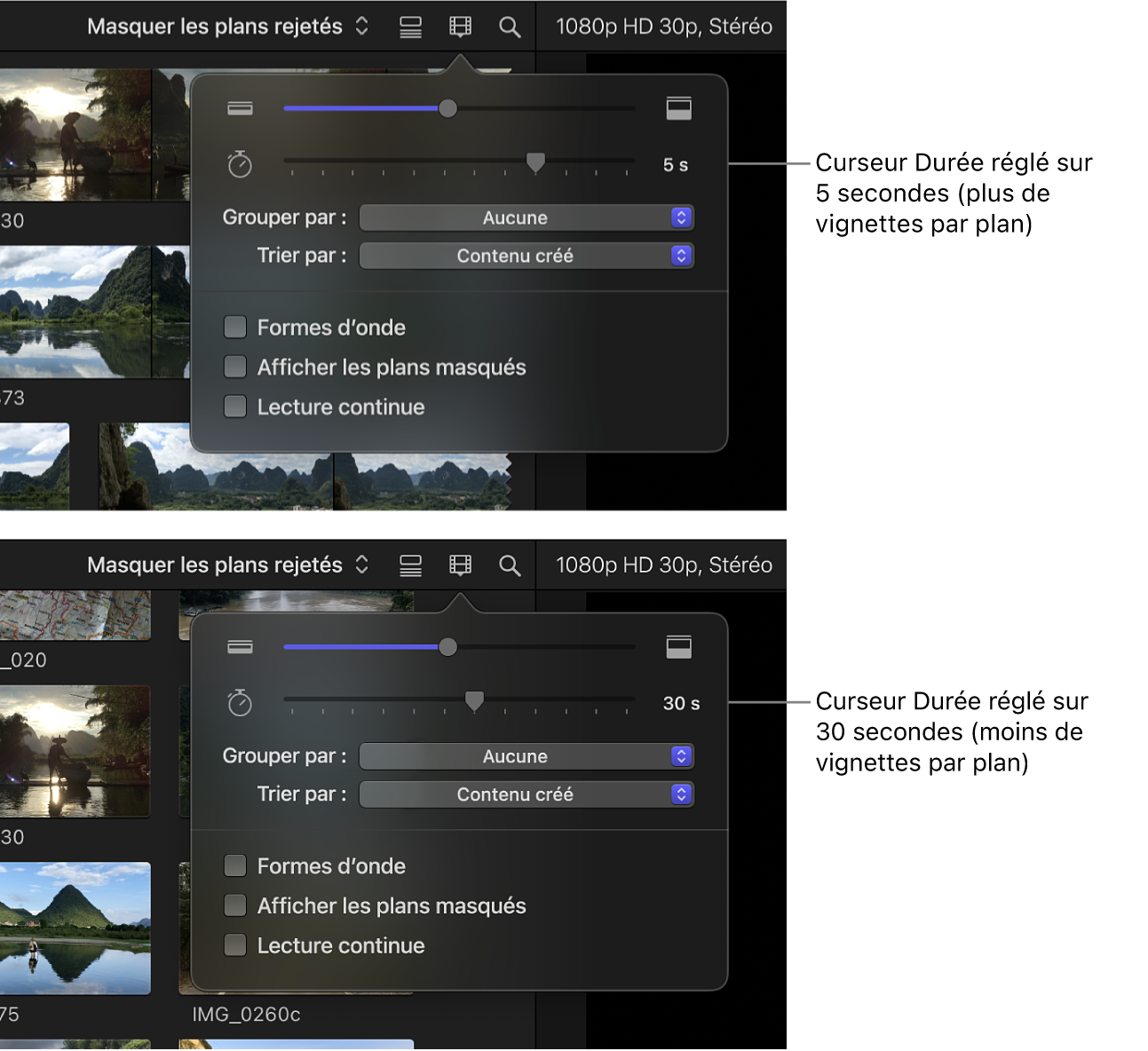Viewport: 1148px width, 1051px height.
Task: Check Afficher les plans masqués in 5 s popover
Action: 235,367
